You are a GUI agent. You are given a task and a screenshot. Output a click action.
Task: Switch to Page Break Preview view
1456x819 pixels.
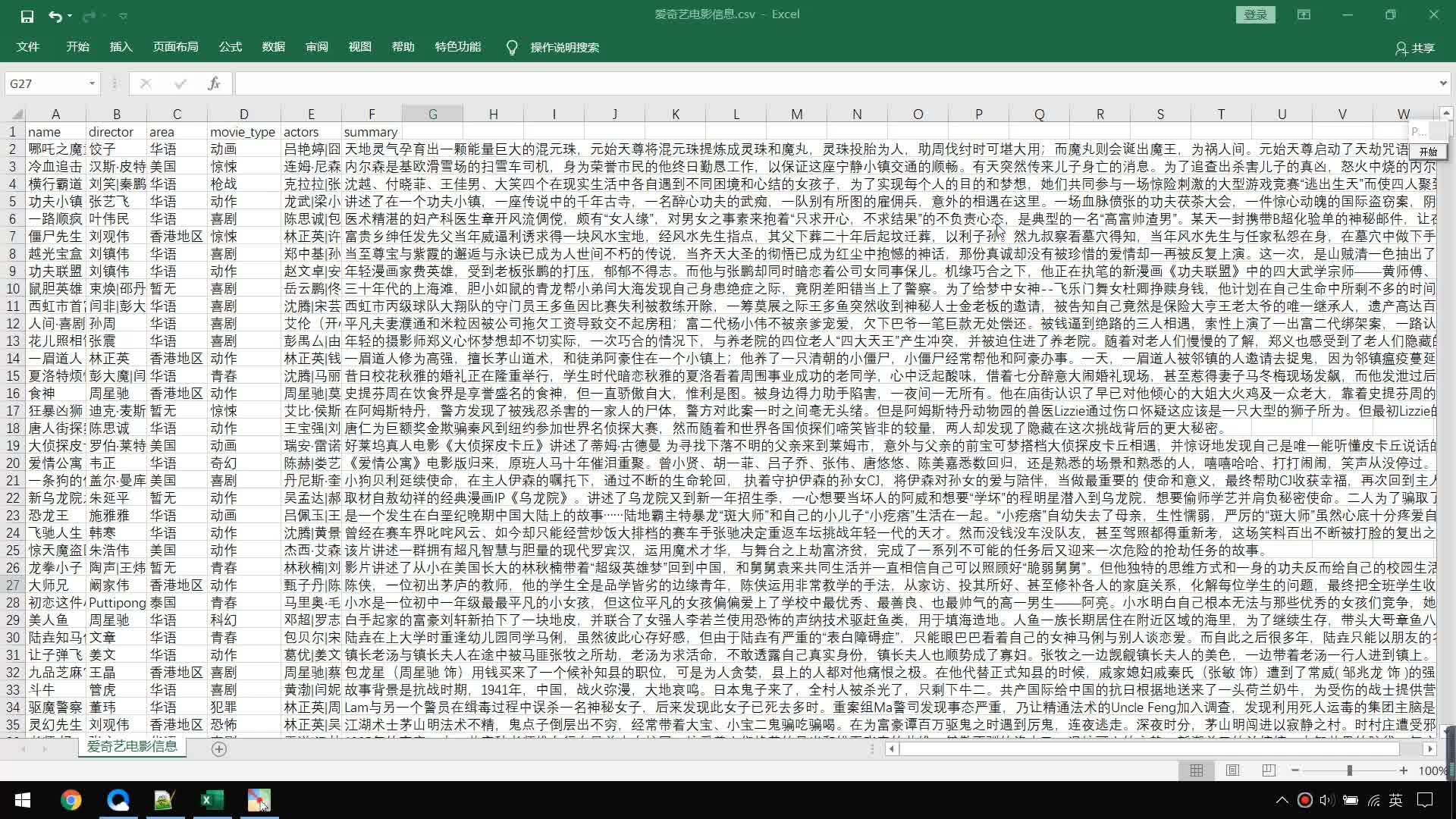tap(1269, 770)
